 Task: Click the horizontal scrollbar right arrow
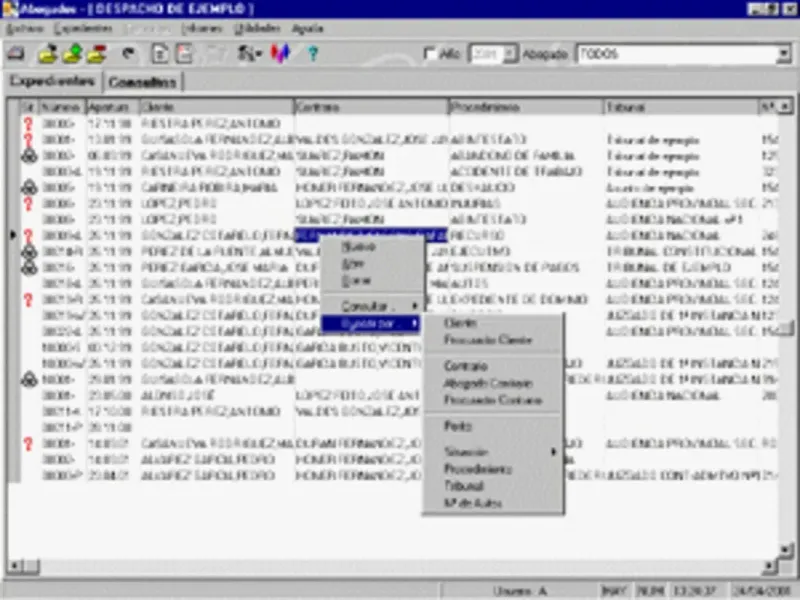[x=770, y=565]
